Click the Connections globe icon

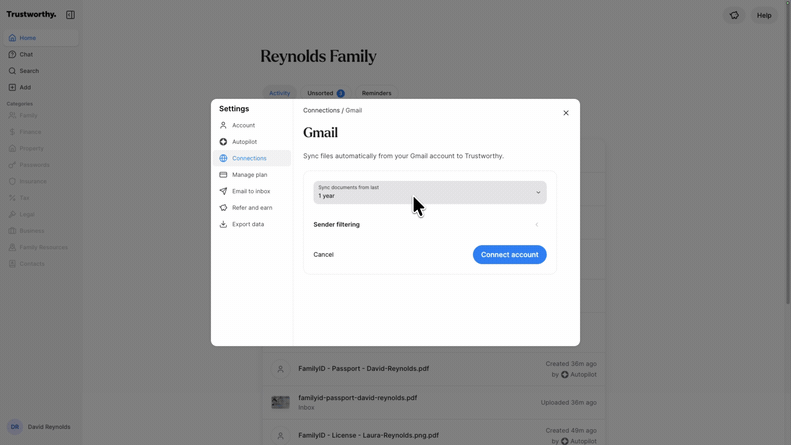coord(223,158)
